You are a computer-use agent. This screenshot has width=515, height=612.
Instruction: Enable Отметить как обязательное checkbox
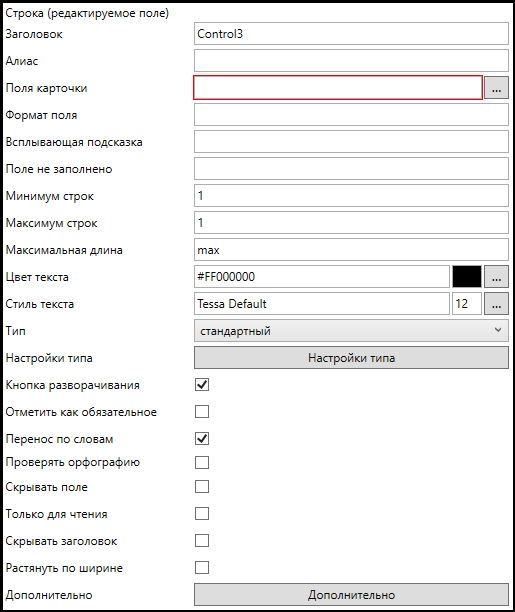pos(202,411)
